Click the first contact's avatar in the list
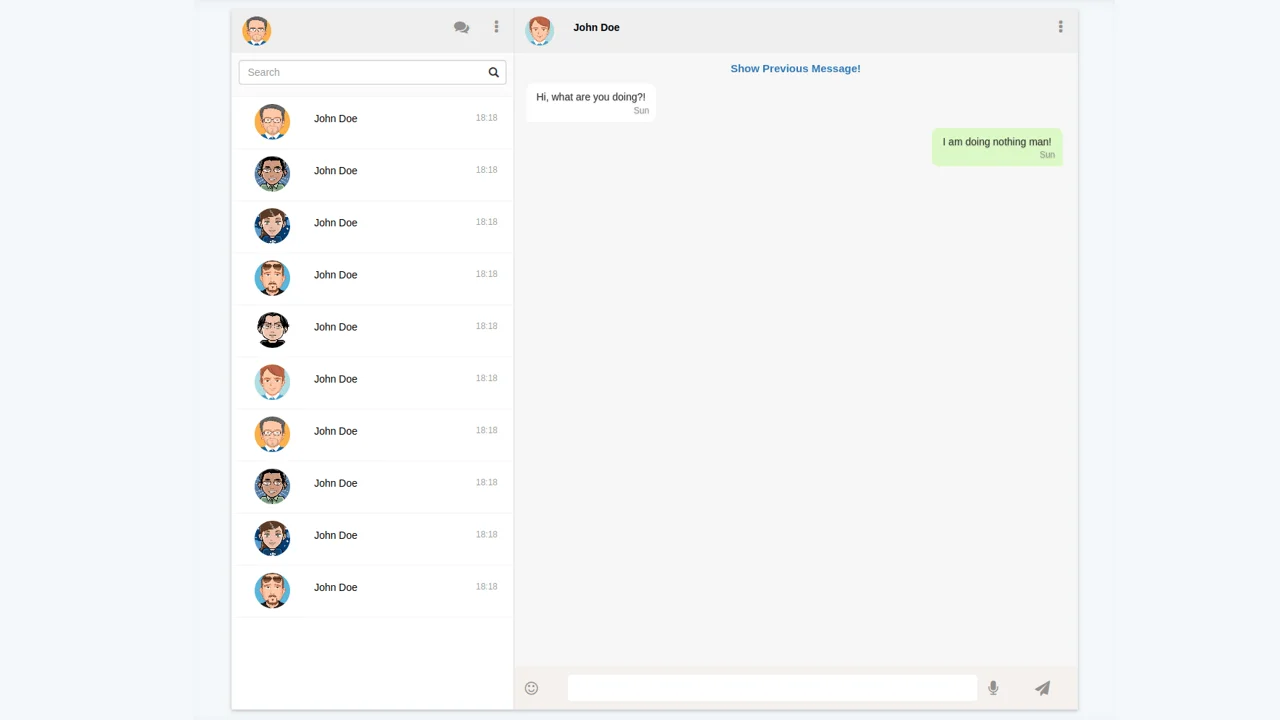The width and height of the screenshot is (1280, 720). click(x=272, y=121)
